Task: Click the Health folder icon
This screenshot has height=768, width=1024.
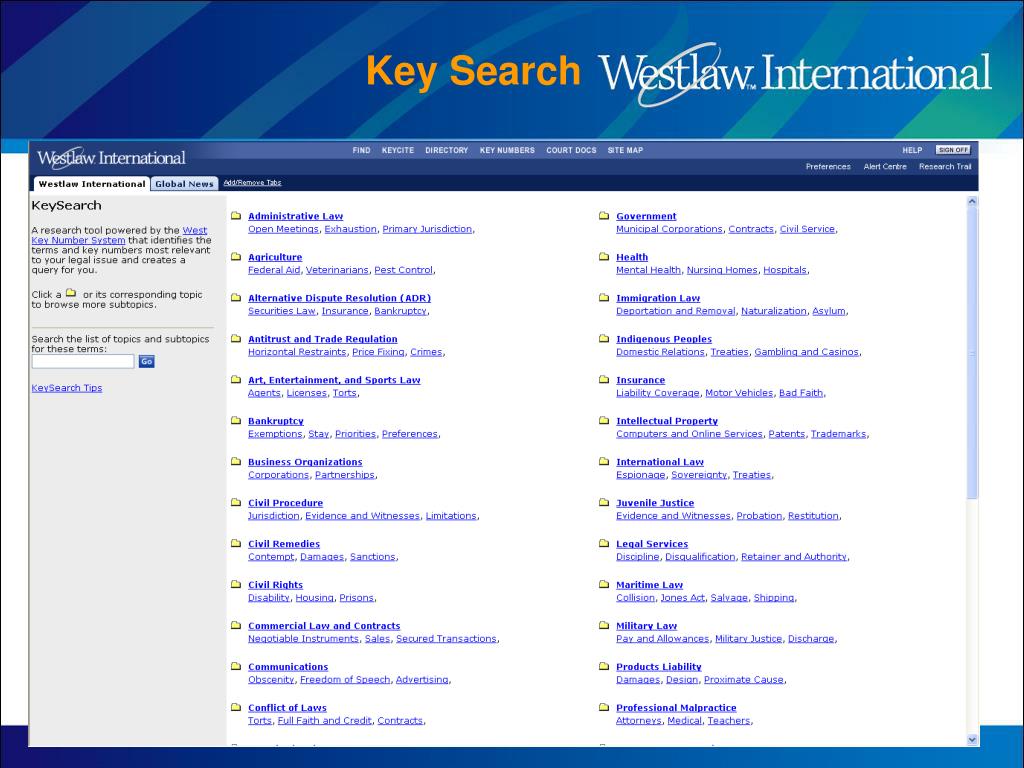Action: click(604, 257)
